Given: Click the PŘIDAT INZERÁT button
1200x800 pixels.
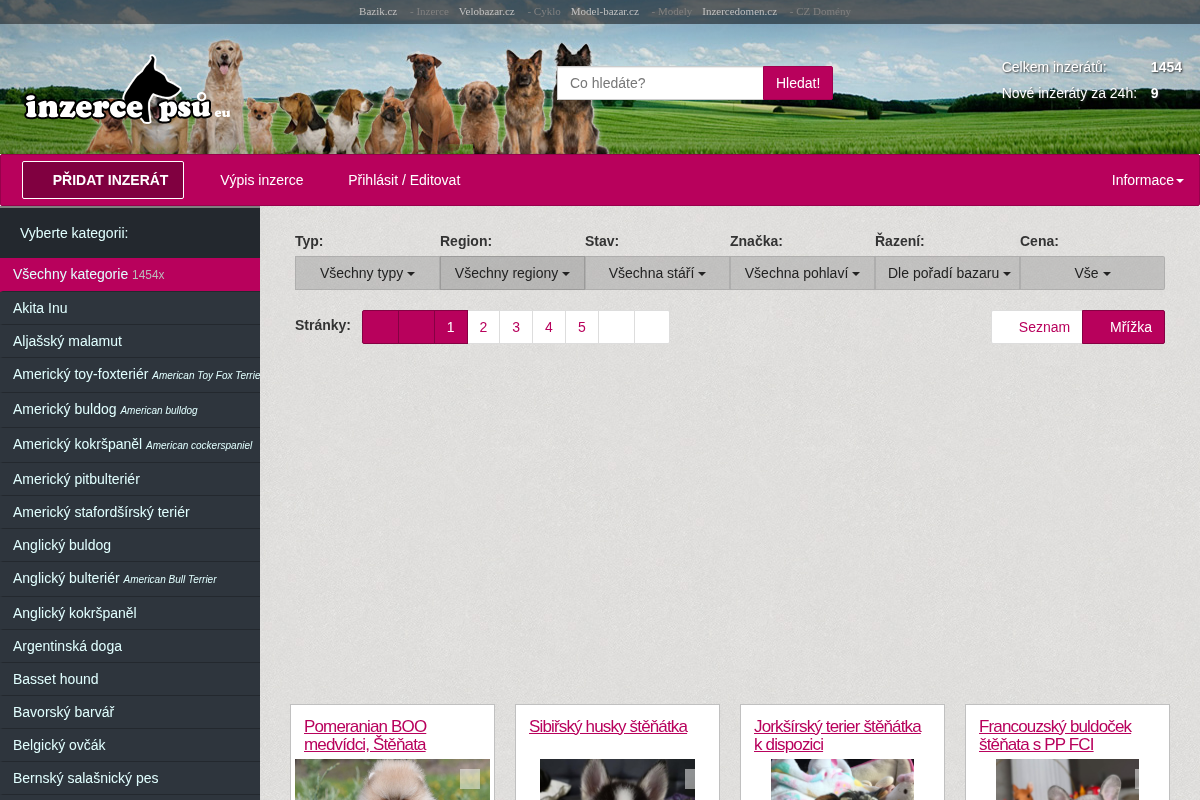Looking at the screenshot, I should coord(103,180).
